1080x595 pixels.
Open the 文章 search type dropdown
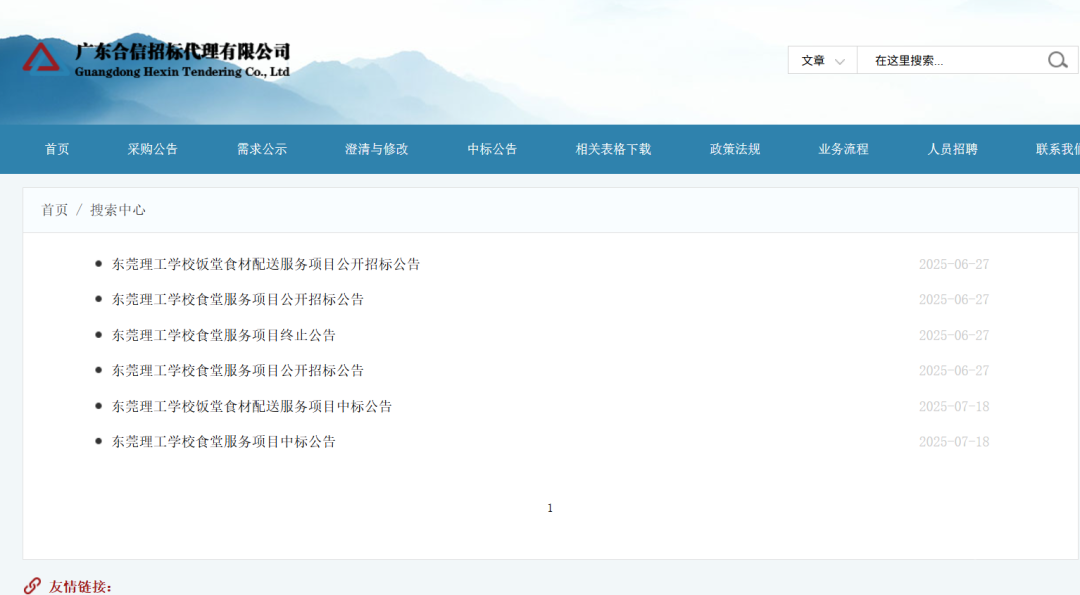pos(822,60)
